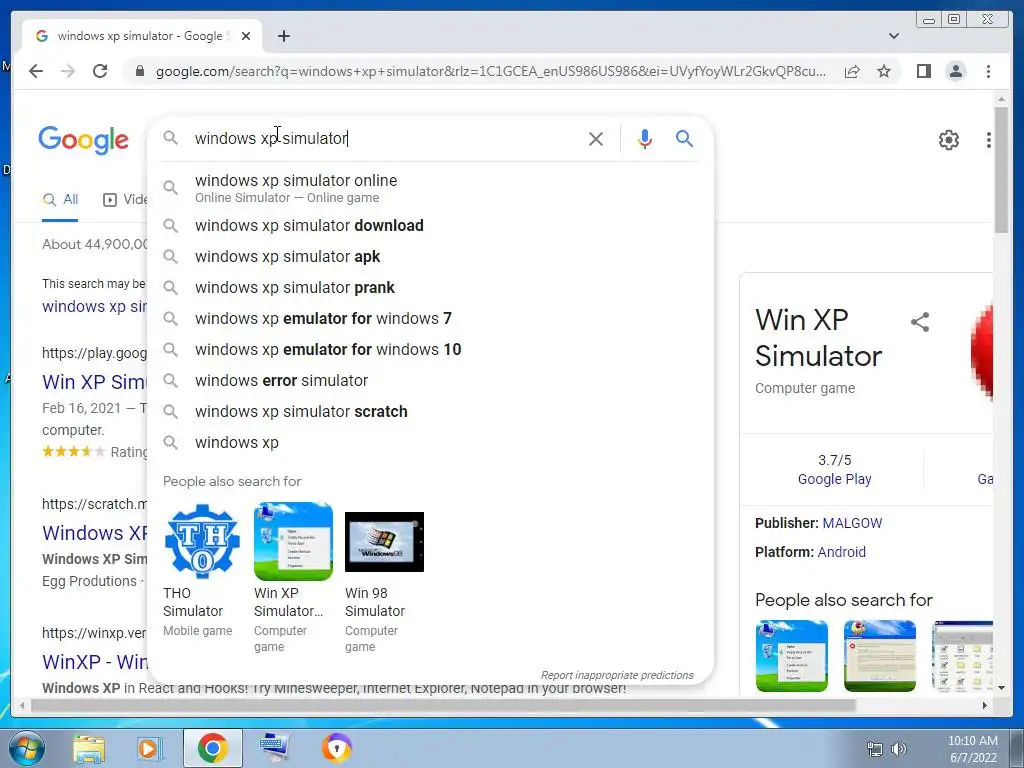Switch to the Videos results tab

coord(125,200)
